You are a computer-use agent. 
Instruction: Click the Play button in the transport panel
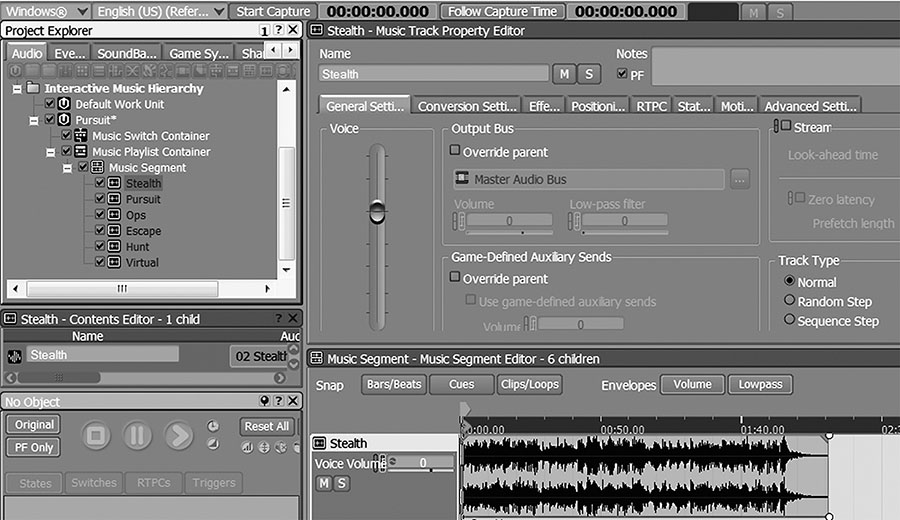178,436
